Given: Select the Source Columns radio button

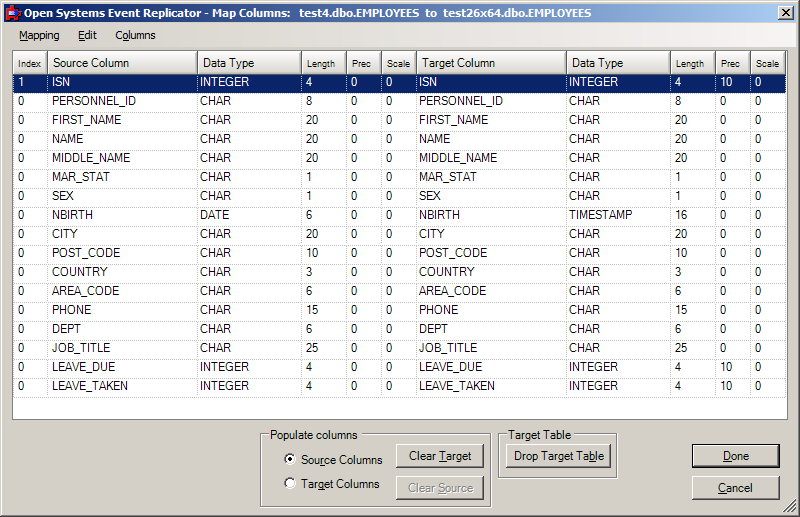Looking at the screenshot, I should coord(290,459).
